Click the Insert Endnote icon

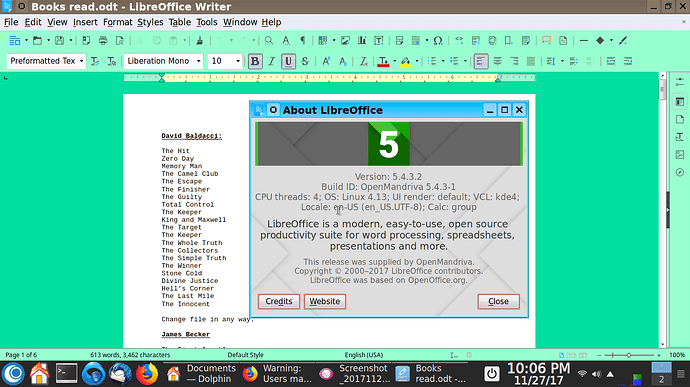492,41
